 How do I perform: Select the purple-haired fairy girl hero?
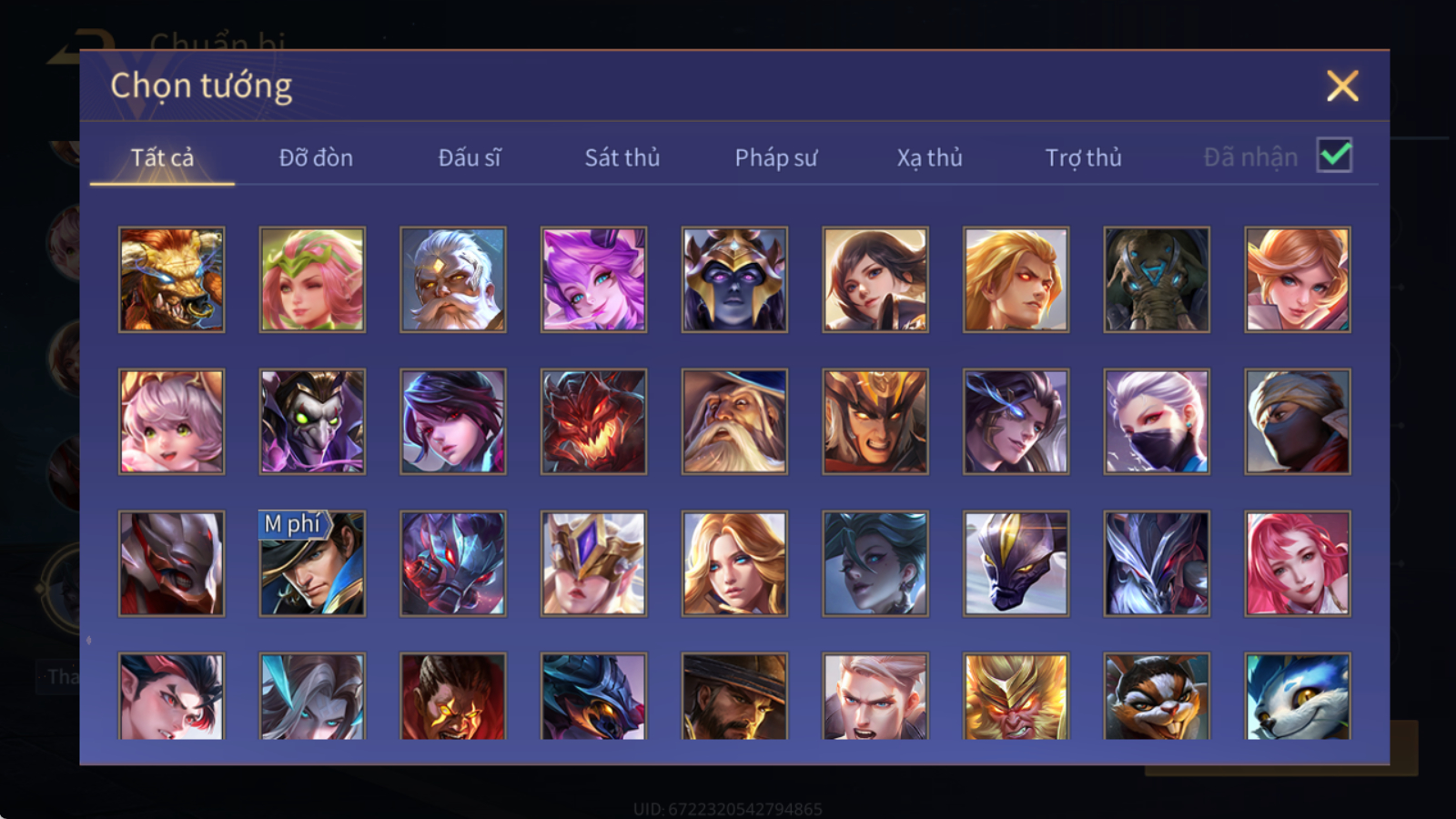click(593, 279)
